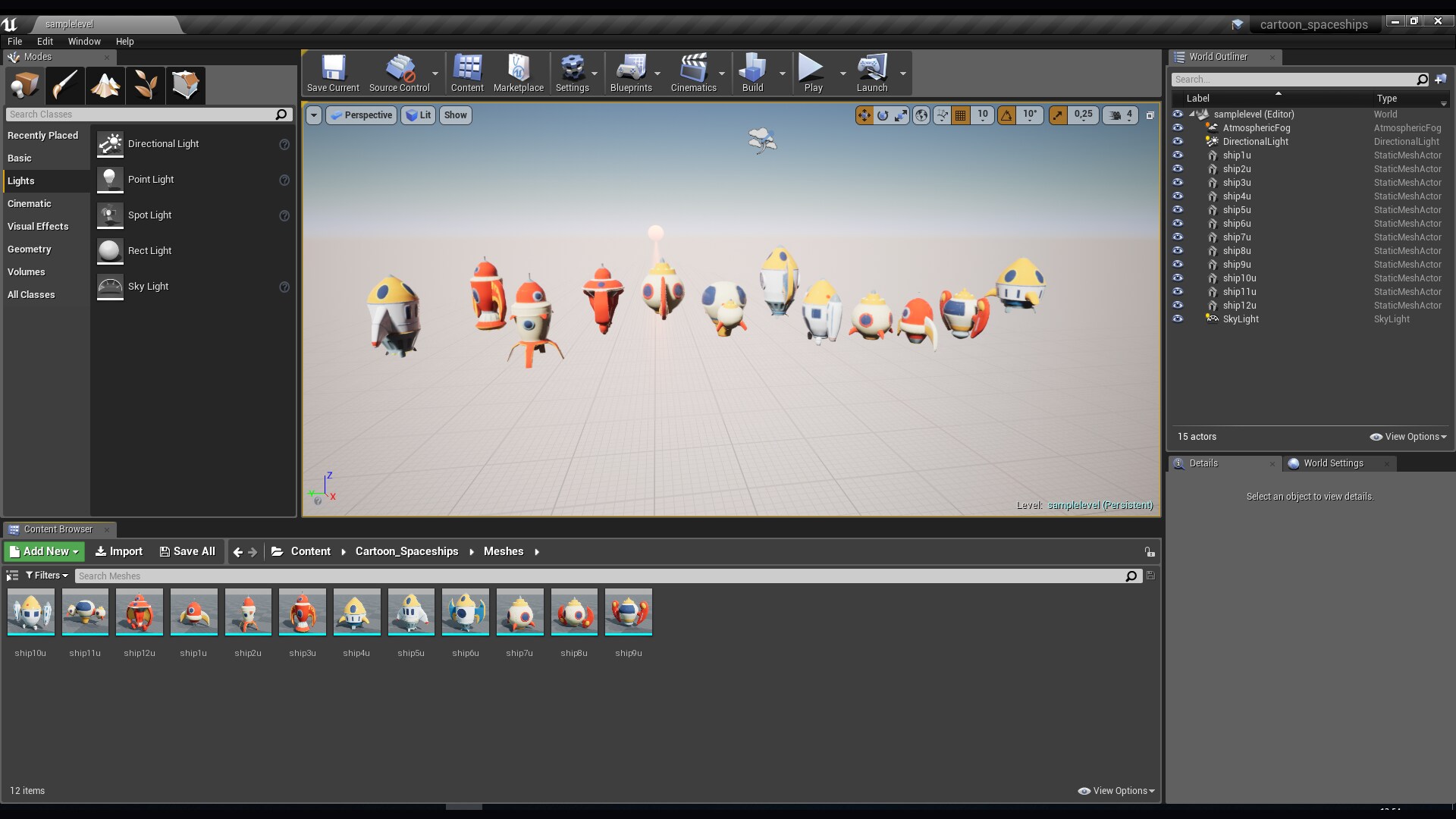Hide the AtmosphericFog actor

[x=1178, y=128]
